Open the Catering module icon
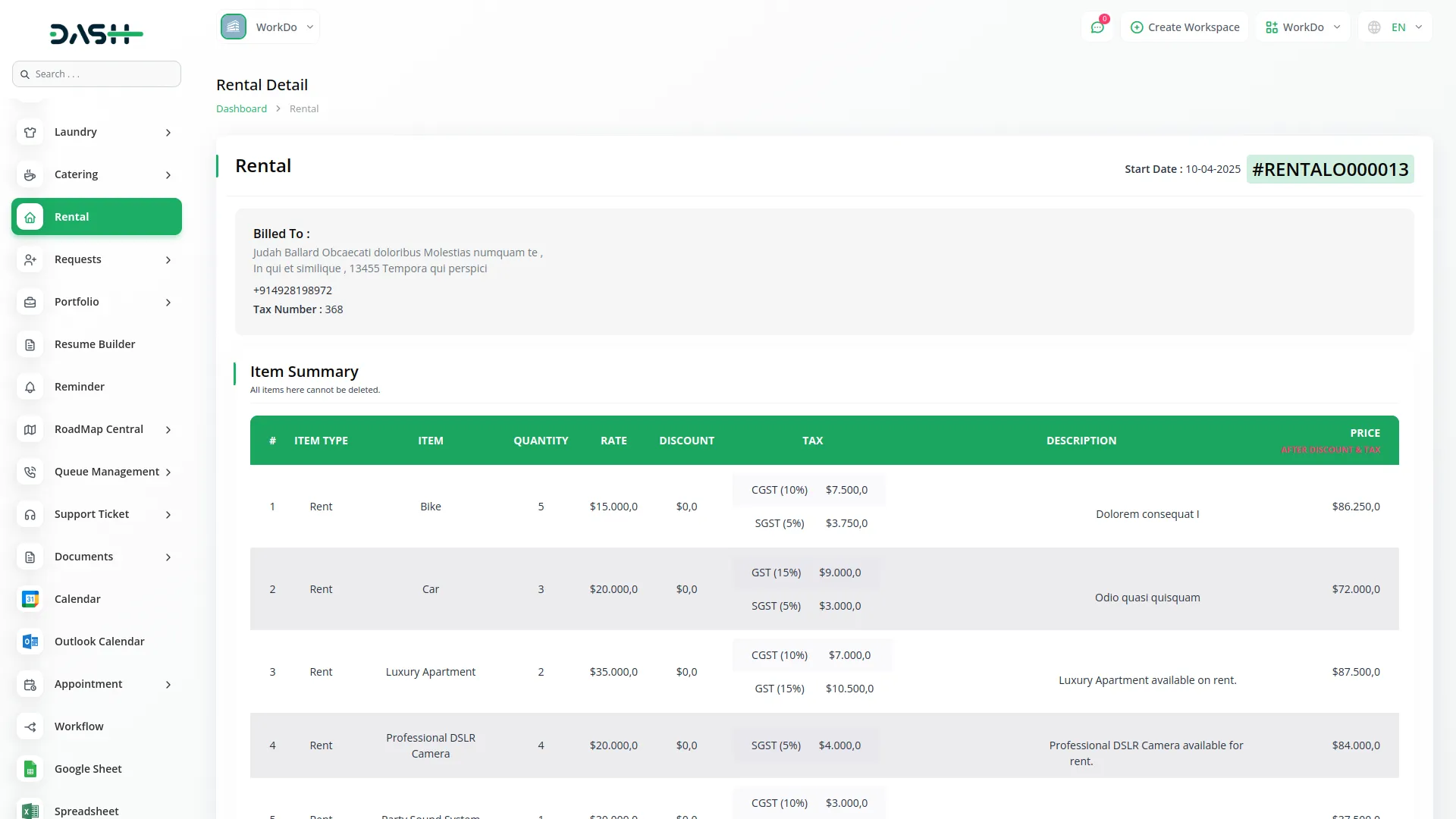 pyautogui.click(x=30, y=174)
